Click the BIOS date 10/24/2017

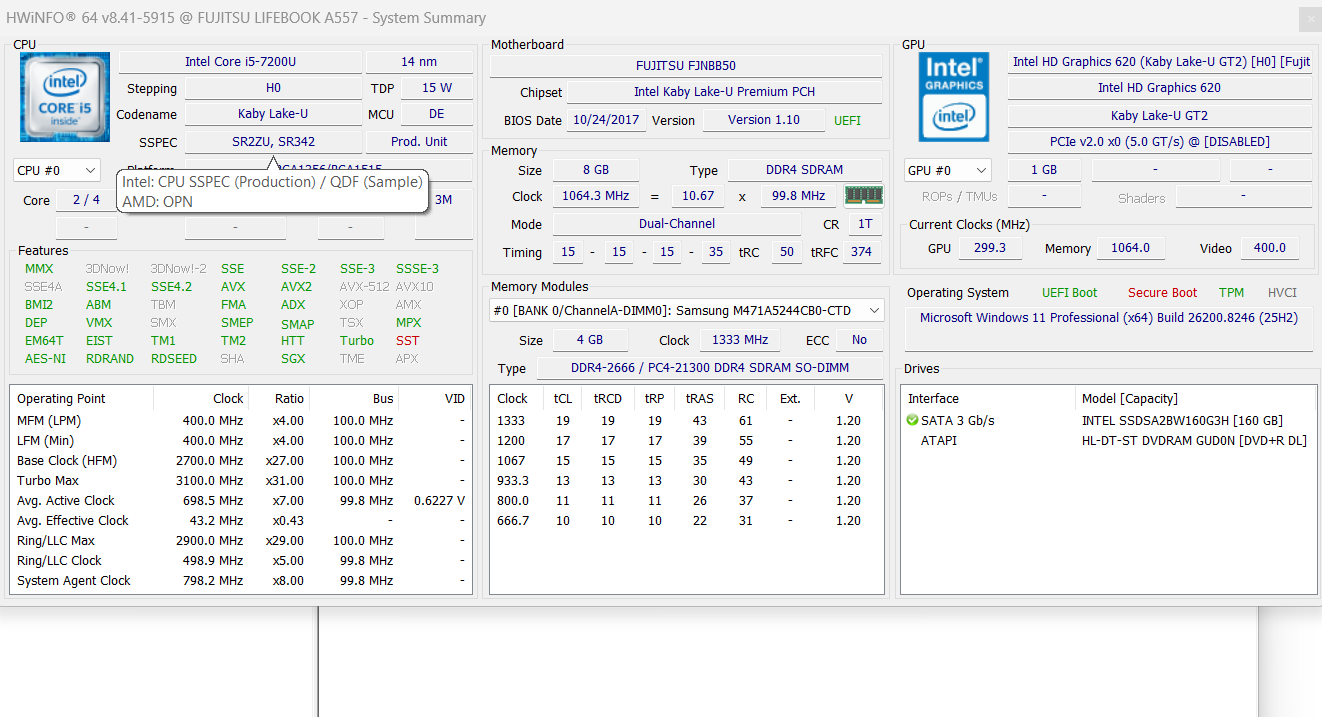(608, 120)
